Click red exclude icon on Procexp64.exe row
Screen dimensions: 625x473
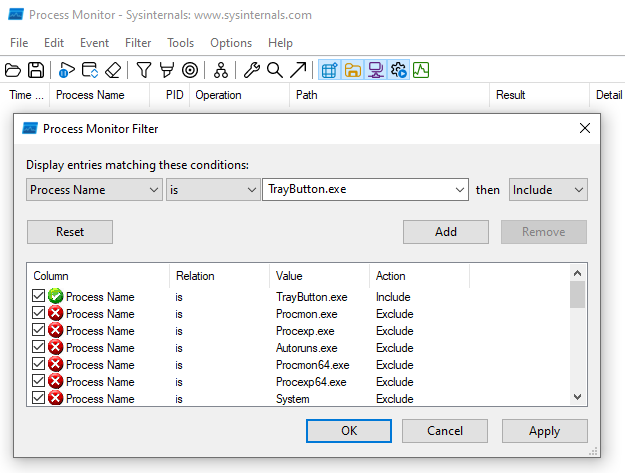pos(55,381)
